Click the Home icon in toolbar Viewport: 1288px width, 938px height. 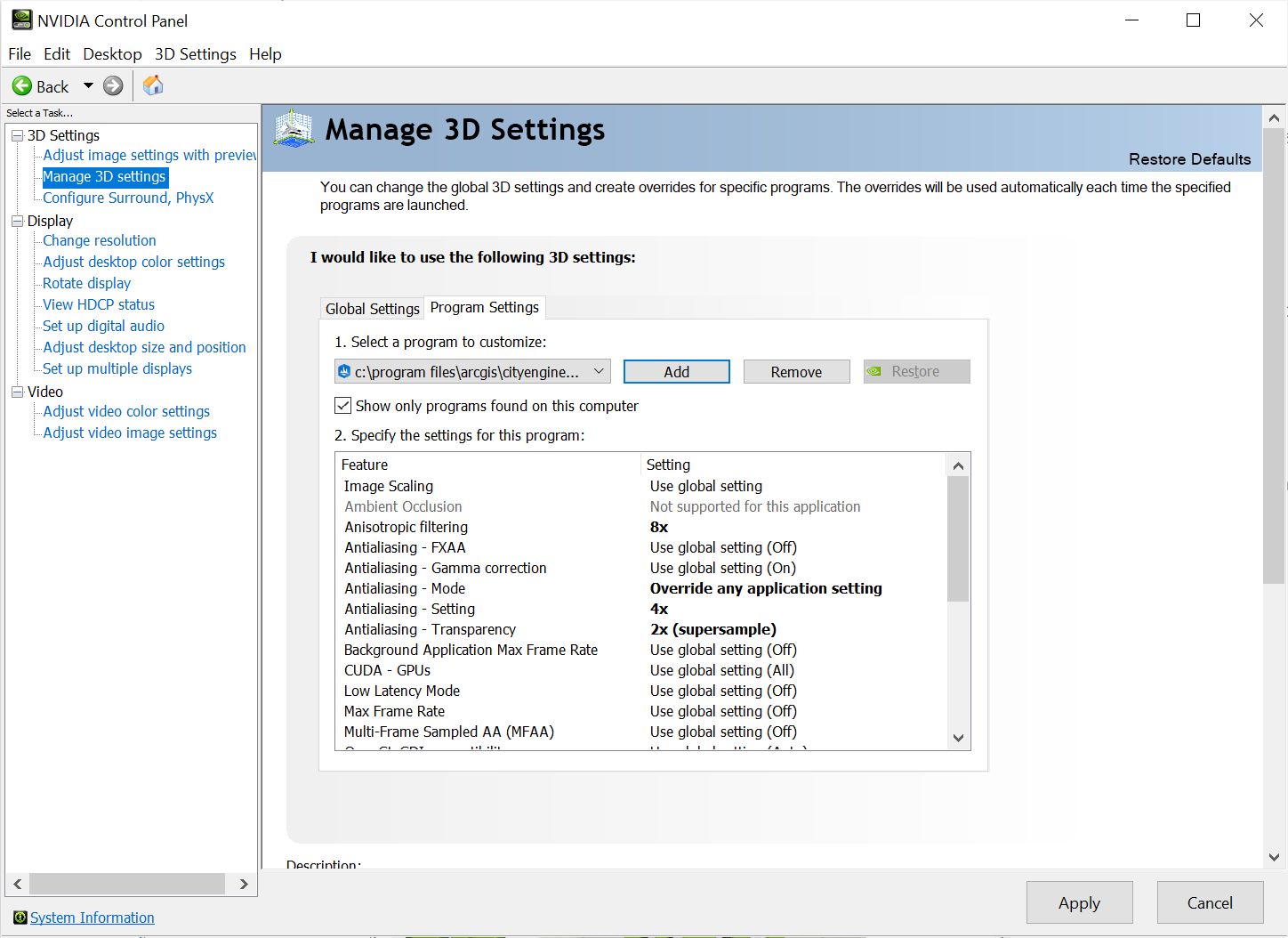(x=153, y=85)
